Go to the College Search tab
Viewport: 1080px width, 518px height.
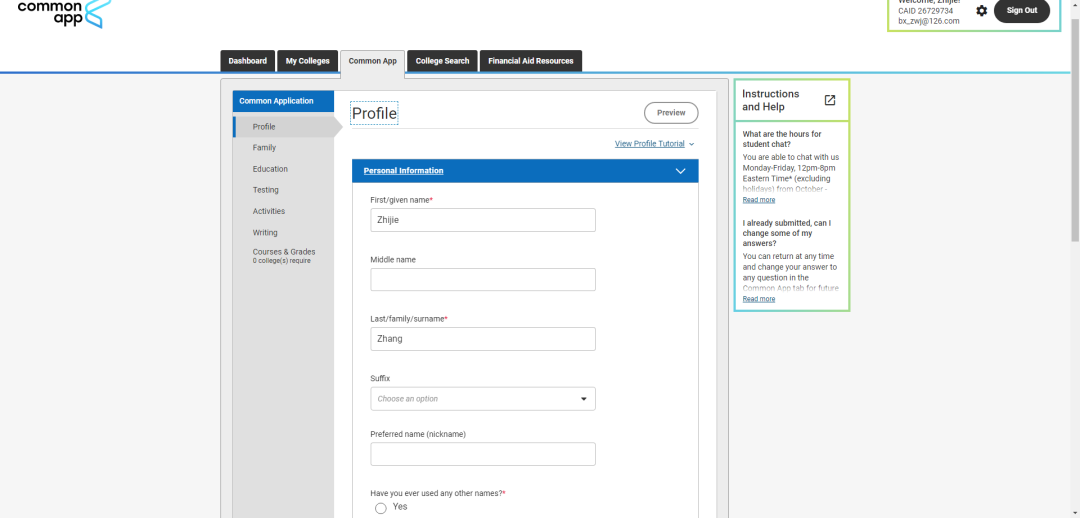click(442, 61)
